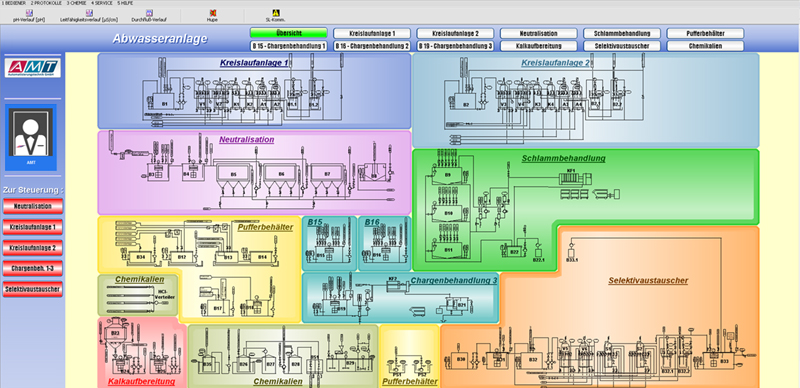Click the red Neutralisation control button
The width and height of the screenshot is (800, 388).
pos(33,206)
